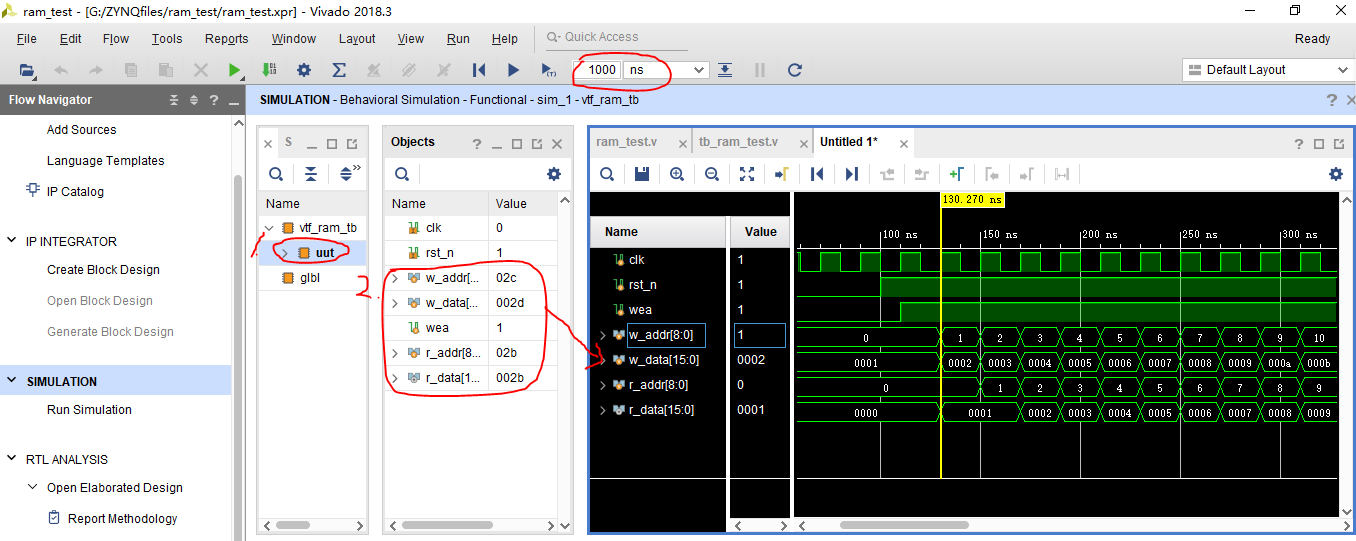The image size is (1356, 541).
Task: Click waveform Go To Last Time icon
Action: (x=852, y=174)
